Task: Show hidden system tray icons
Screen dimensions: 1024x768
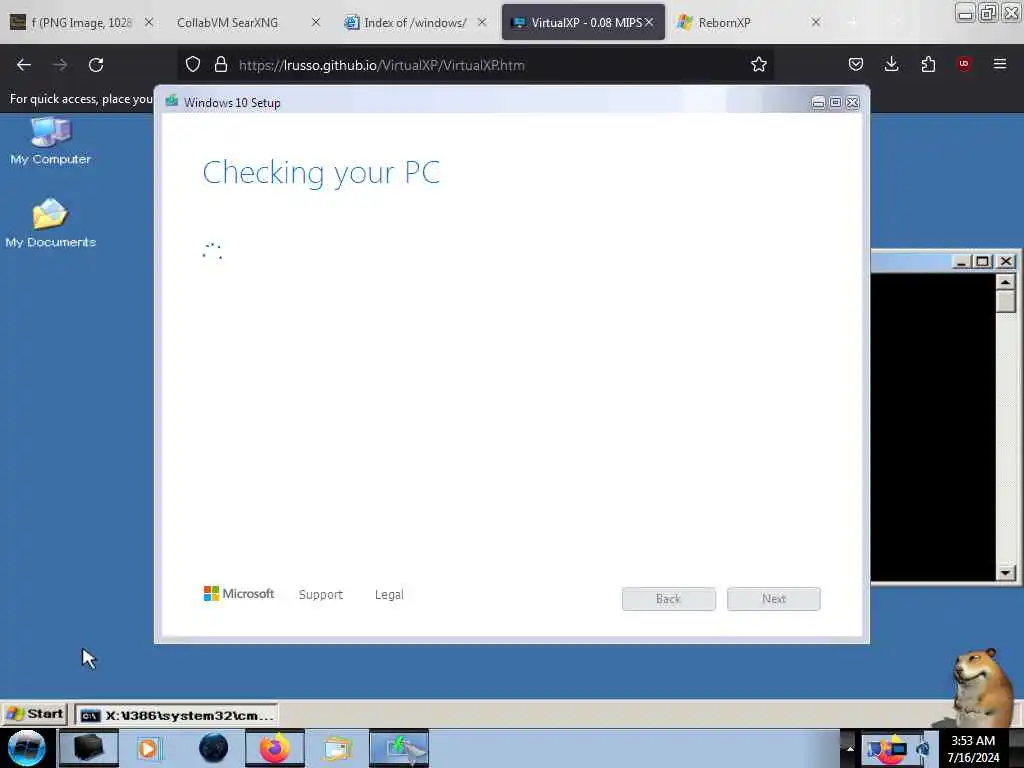Action: [850, 748]
